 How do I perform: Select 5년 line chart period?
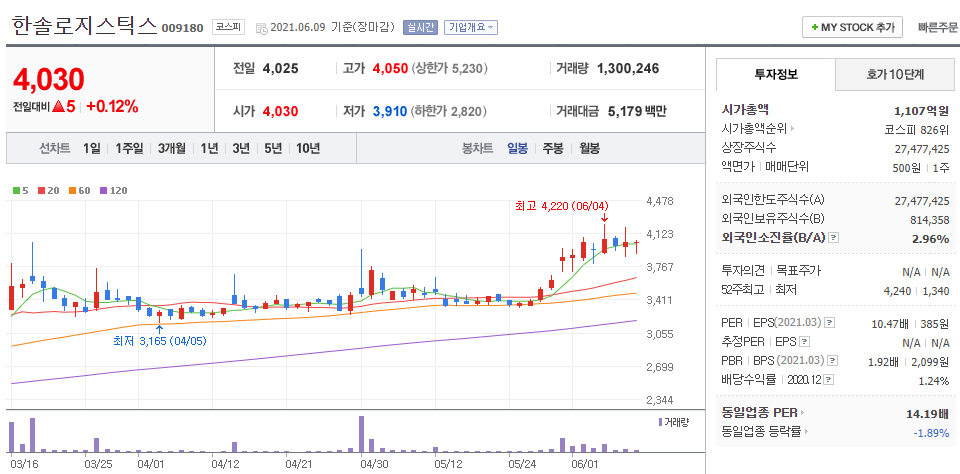tap(272, 148)
